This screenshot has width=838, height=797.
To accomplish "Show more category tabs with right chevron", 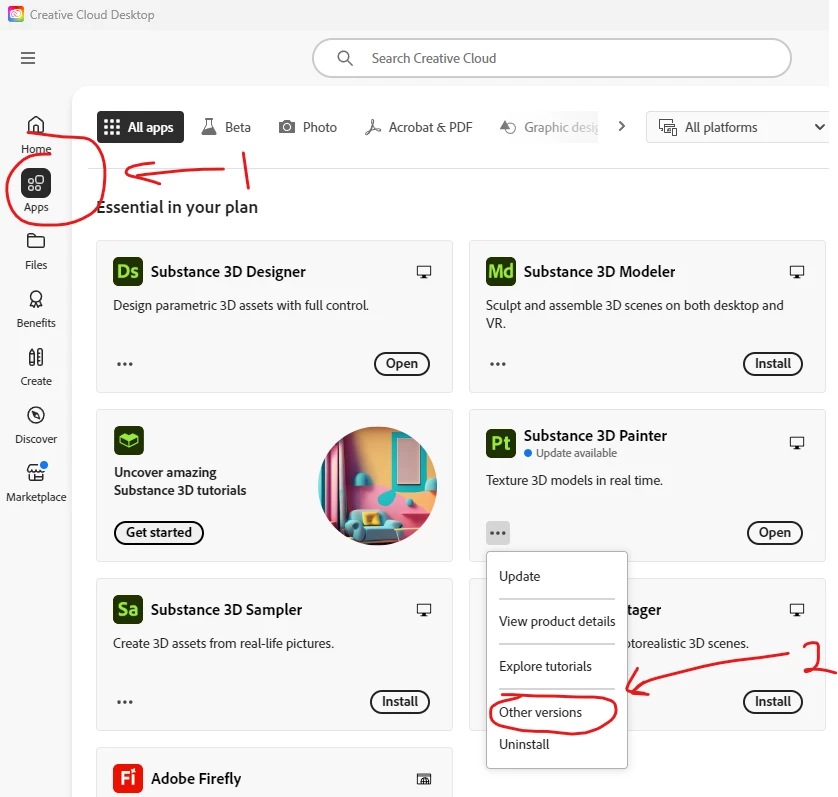I will [x=622, y=127].
